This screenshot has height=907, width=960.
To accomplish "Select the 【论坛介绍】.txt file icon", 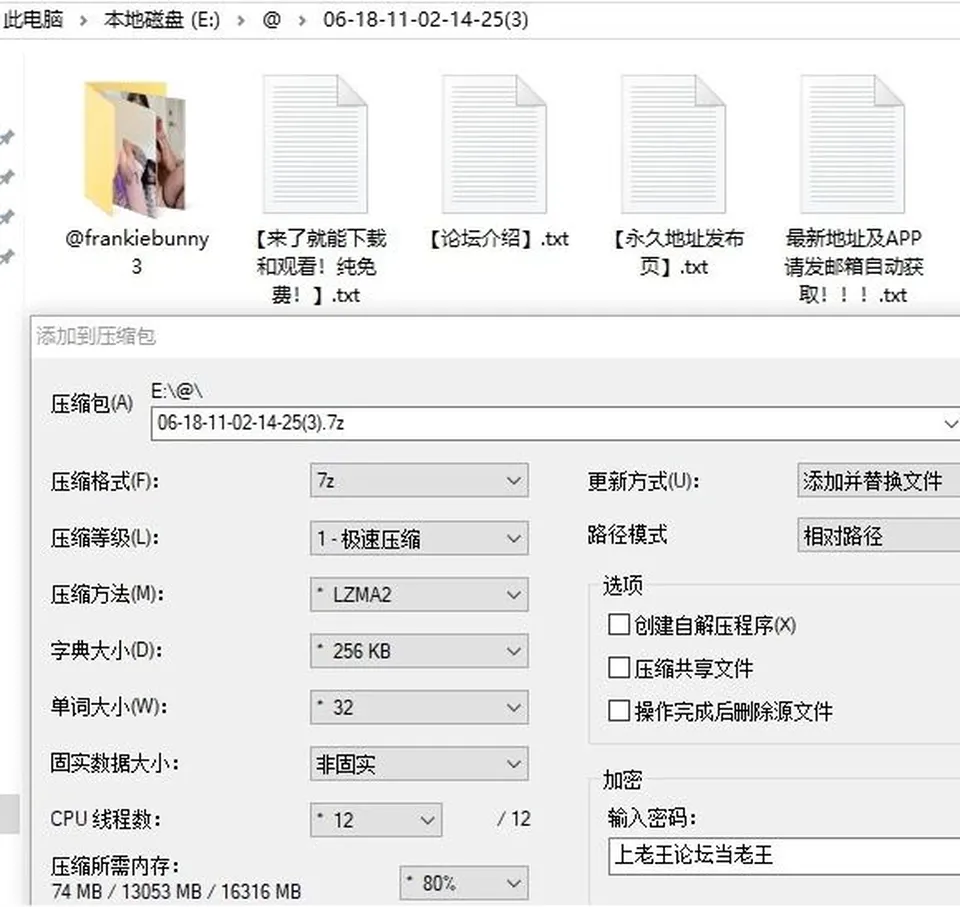I will pos(494,145).
